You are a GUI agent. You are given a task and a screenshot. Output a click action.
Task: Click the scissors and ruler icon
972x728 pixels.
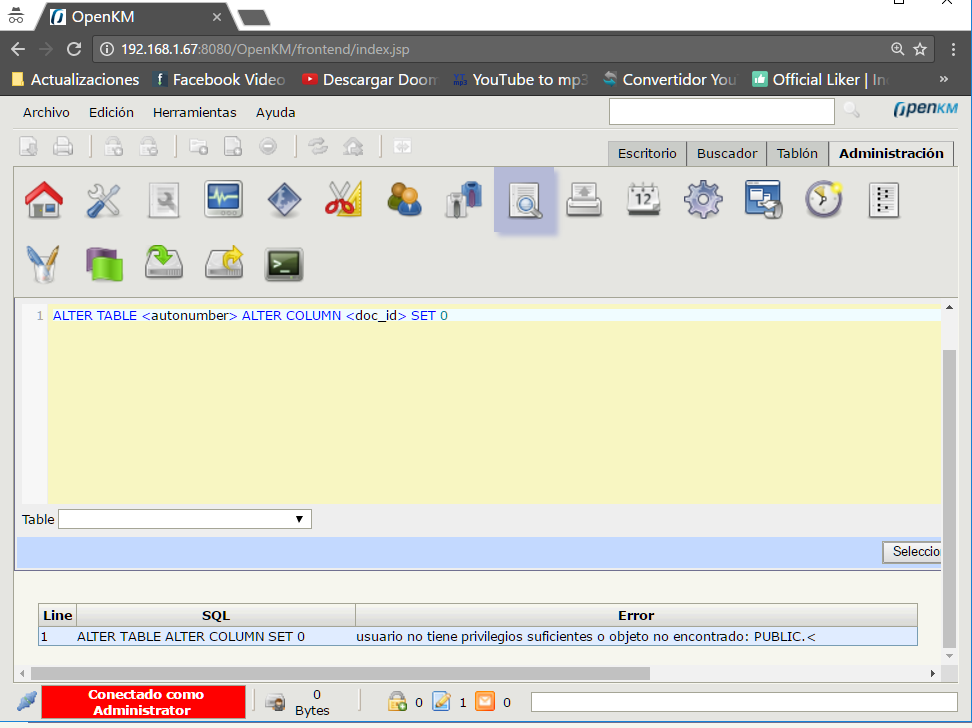pos(343,200)
